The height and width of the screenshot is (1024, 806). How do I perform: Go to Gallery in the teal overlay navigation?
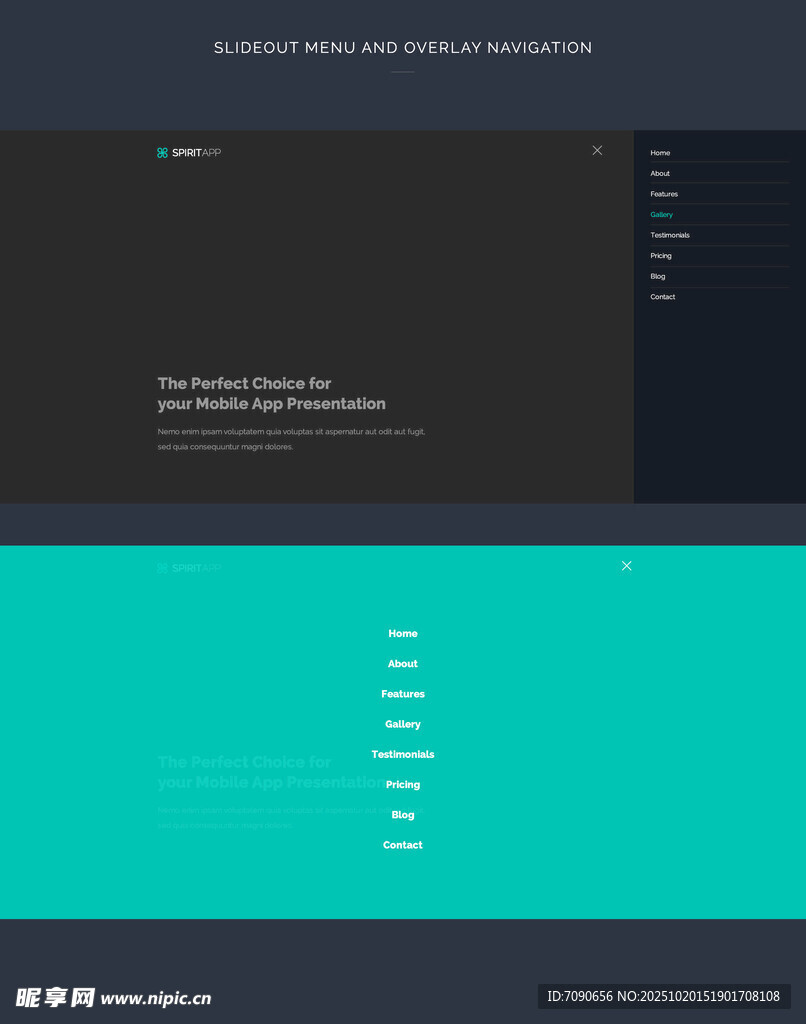403,724
